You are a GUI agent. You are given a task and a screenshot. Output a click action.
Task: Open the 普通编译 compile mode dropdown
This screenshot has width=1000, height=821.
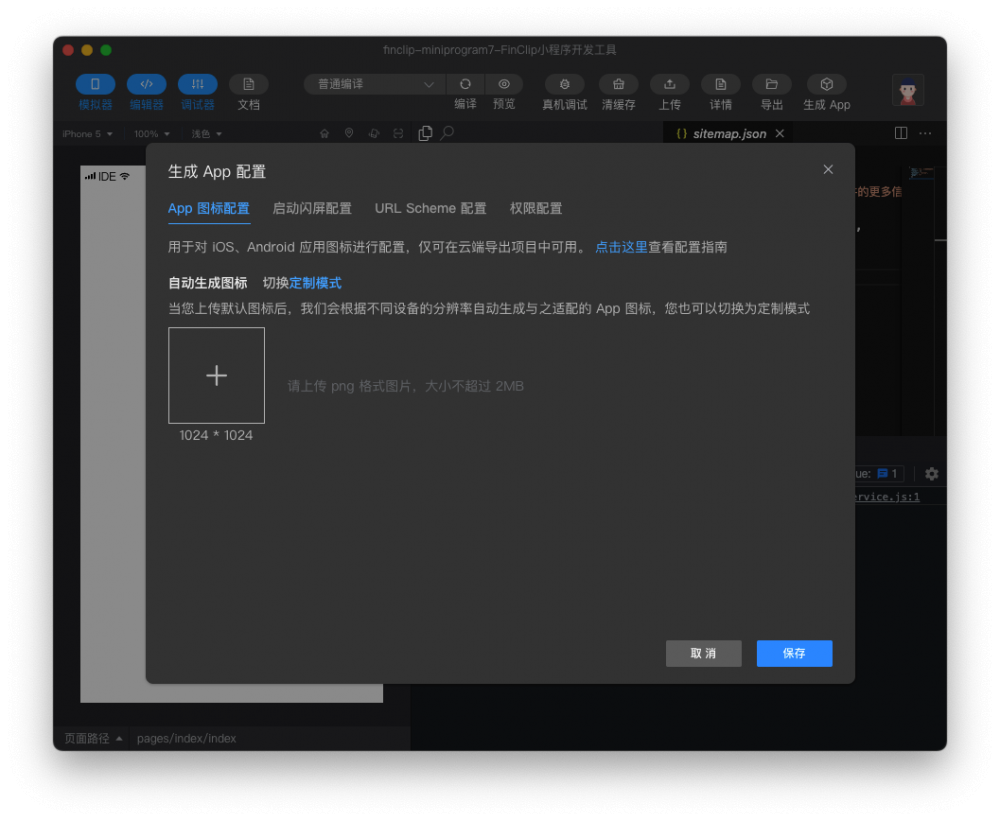(375, 85)
